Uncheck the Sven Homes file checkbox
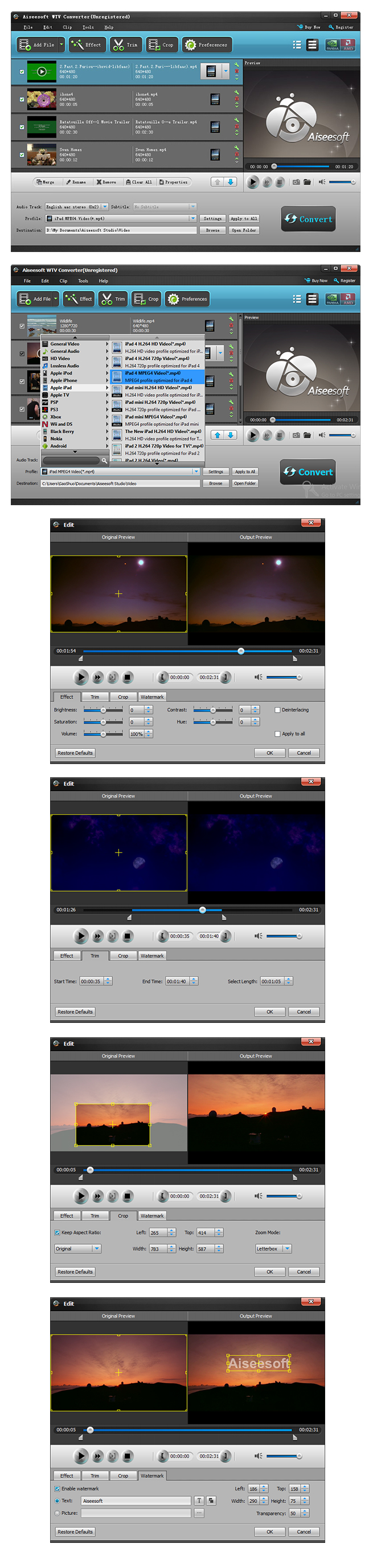 [22, 155]
